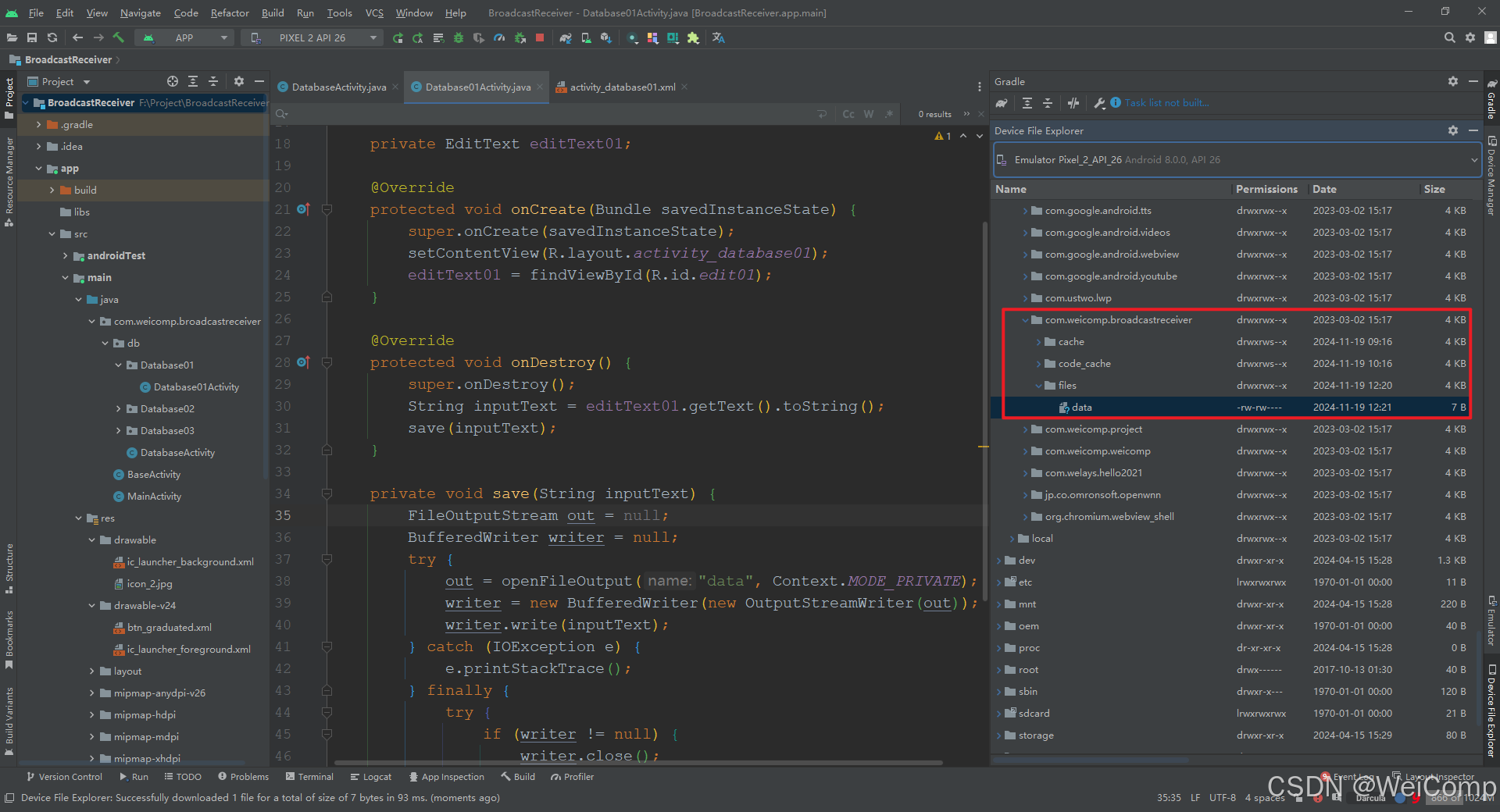
Task: Open the App Inspection tool window
Action: [x=446, y=777]
